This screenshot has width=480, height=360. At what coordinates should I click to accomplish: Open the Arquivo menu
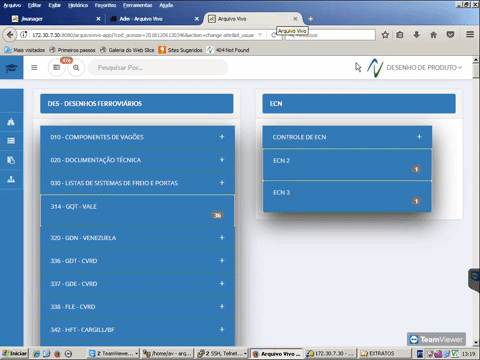12,5
